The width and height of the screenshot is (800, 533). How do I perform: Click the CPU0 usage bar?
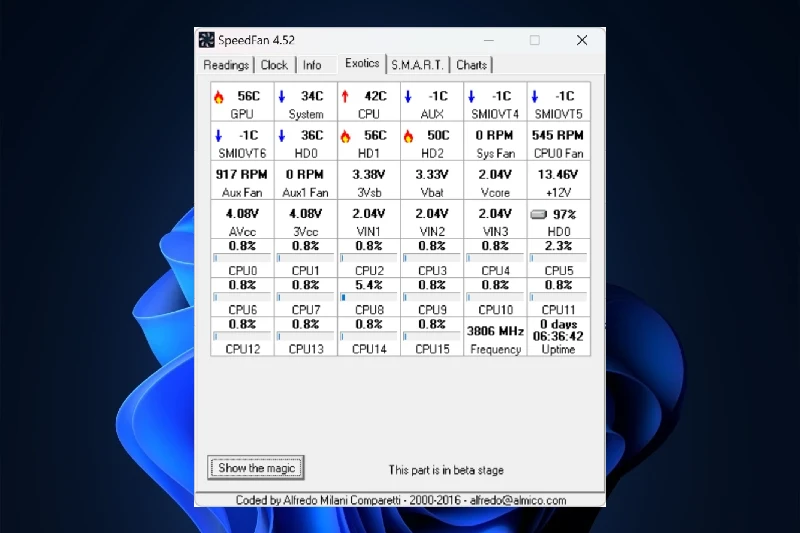pos(242,258)
